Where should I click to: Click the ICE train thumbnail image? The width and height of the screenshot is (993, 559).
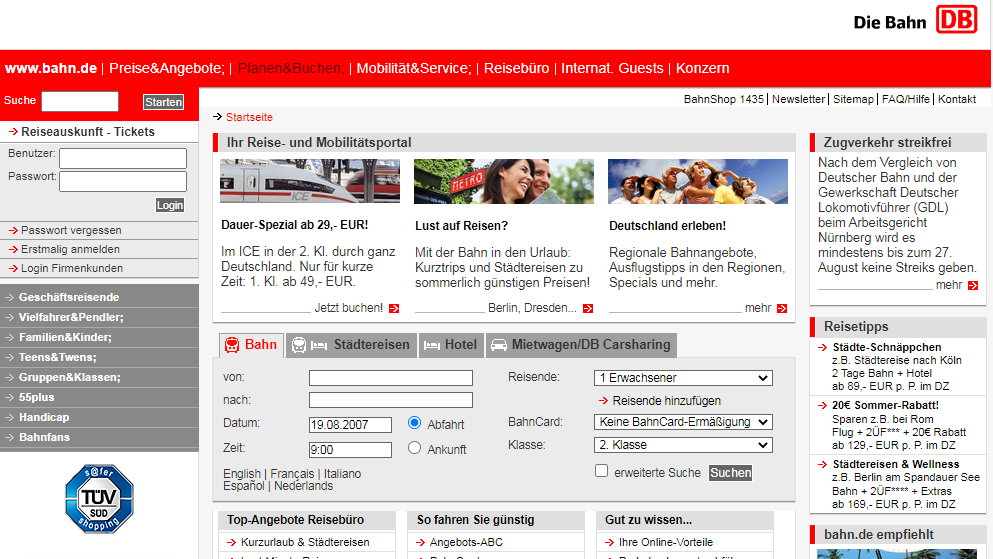310,181
